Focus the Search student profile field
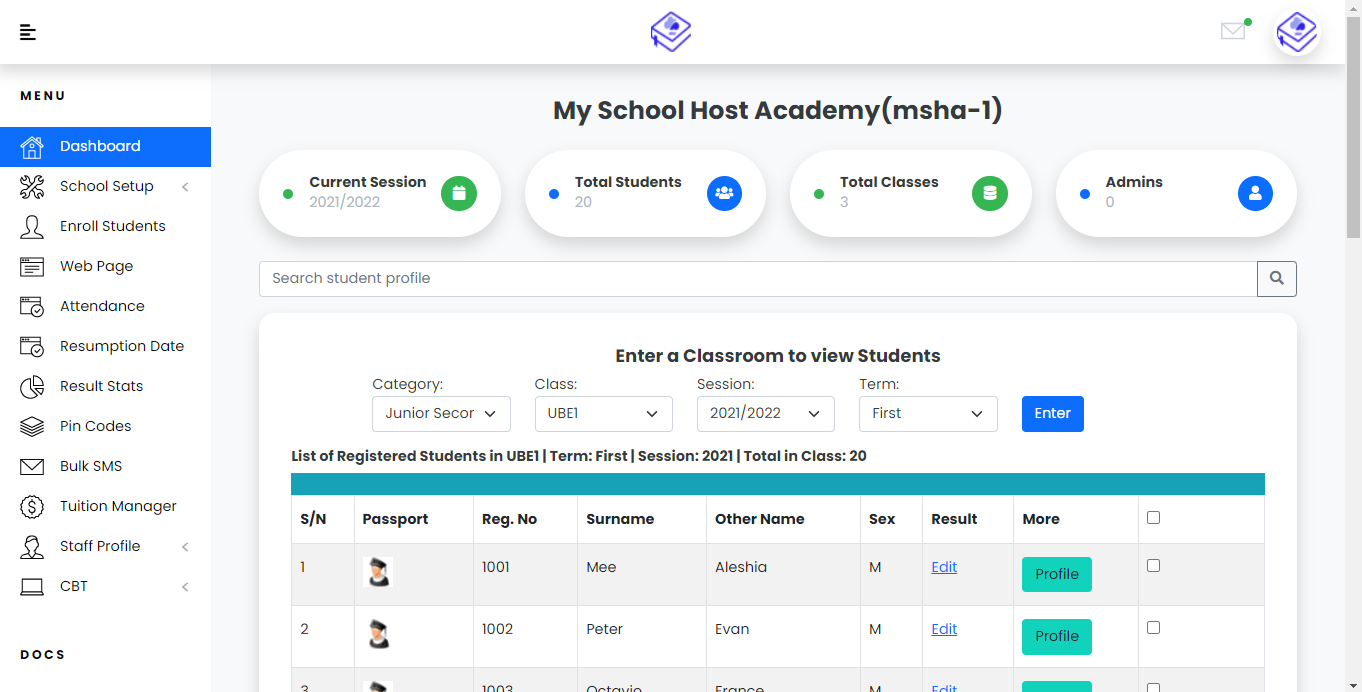The height and width of the screenshot is (692, 1362). (x=757, y=279)
